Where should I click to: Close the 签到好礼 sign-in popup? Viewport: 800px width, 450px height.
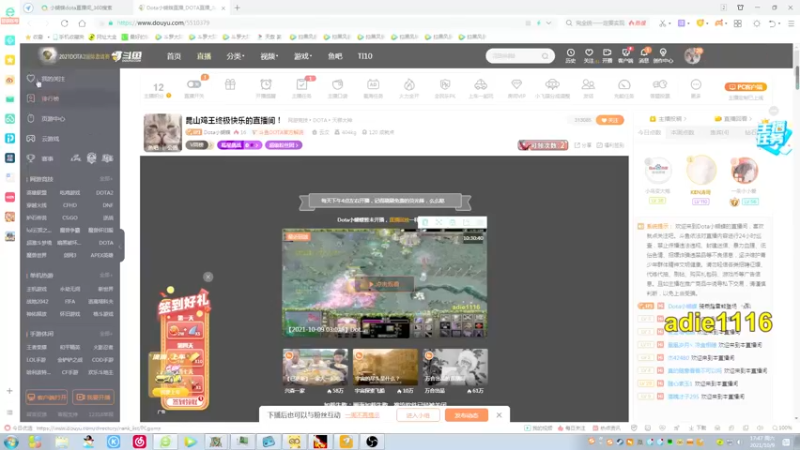click(x=208, y=277)
